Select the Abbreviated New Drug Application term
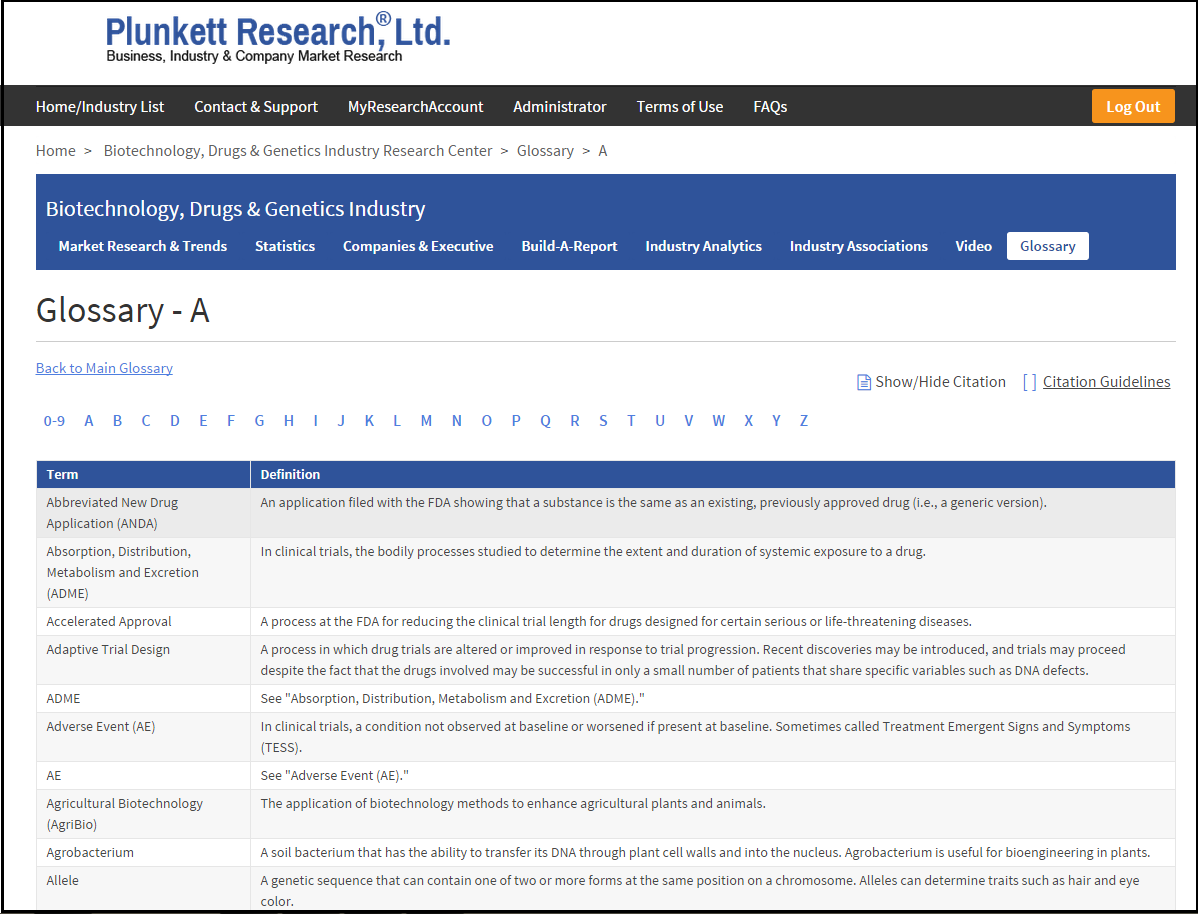Image resolution: width=1198 pixels, height=914 pixels. coord(112,513)
